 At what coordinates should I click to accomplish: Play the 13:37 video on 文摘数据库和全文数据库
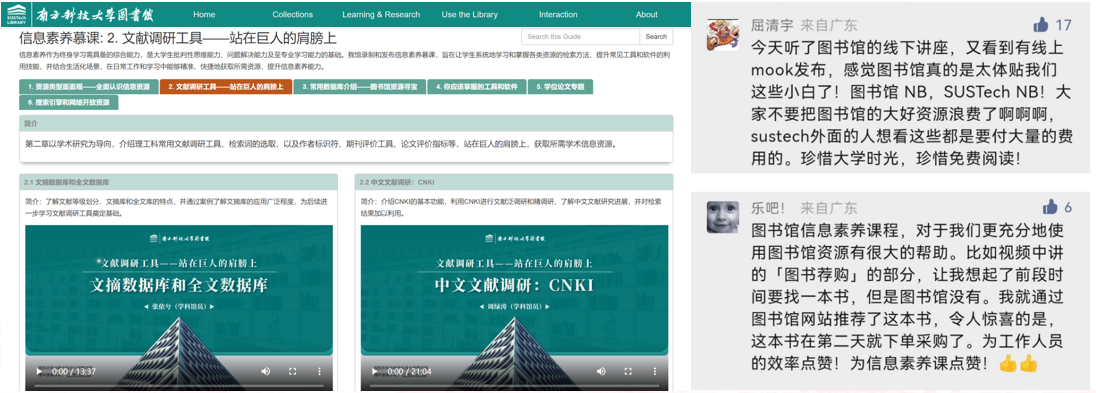pyautogui.click(x=39, y=371)
